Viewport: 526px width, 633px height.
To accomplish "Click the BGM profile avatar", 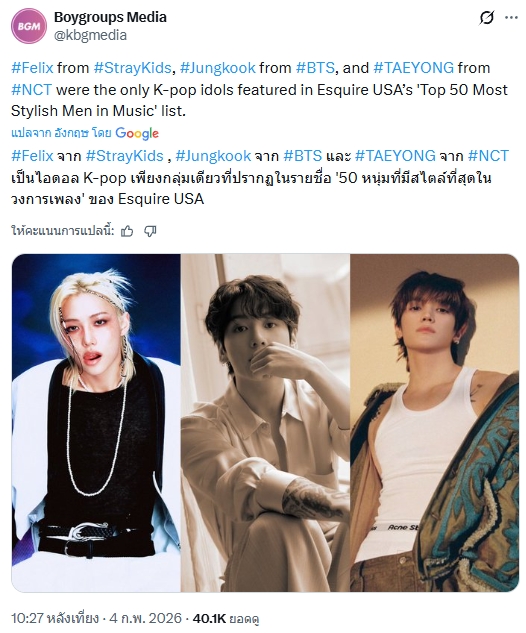I will 29,26.
